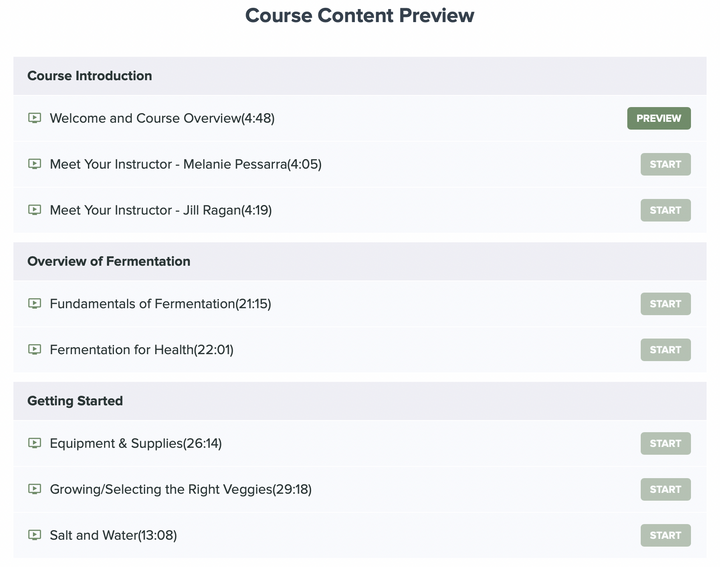The width and height of the screenshot is (720, 567).
Task: Start Fermentation for Health lesson
Action: click(x=665, y=350)
